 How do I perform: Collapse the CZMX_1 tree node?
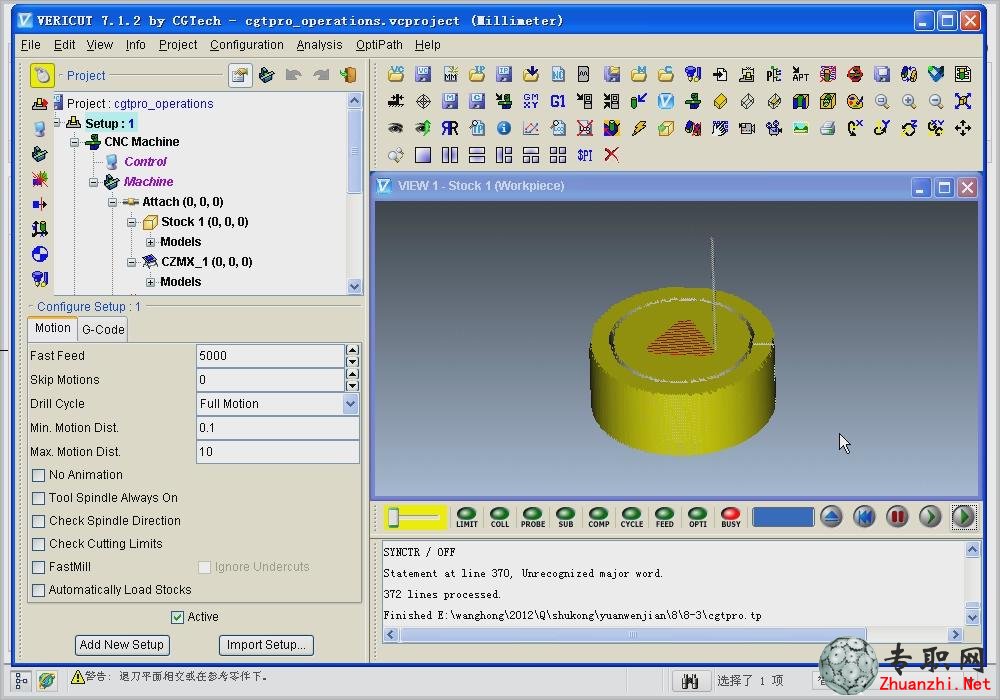click(x=131, y=262)
